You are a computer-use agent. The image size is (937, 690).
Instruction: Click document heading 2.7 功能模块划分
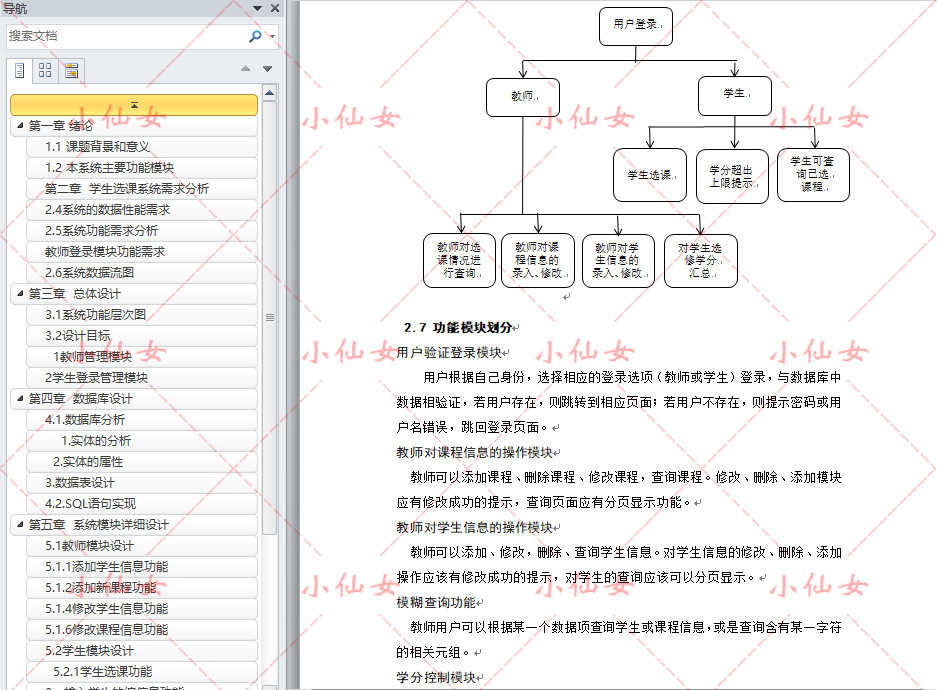[458, 327]
